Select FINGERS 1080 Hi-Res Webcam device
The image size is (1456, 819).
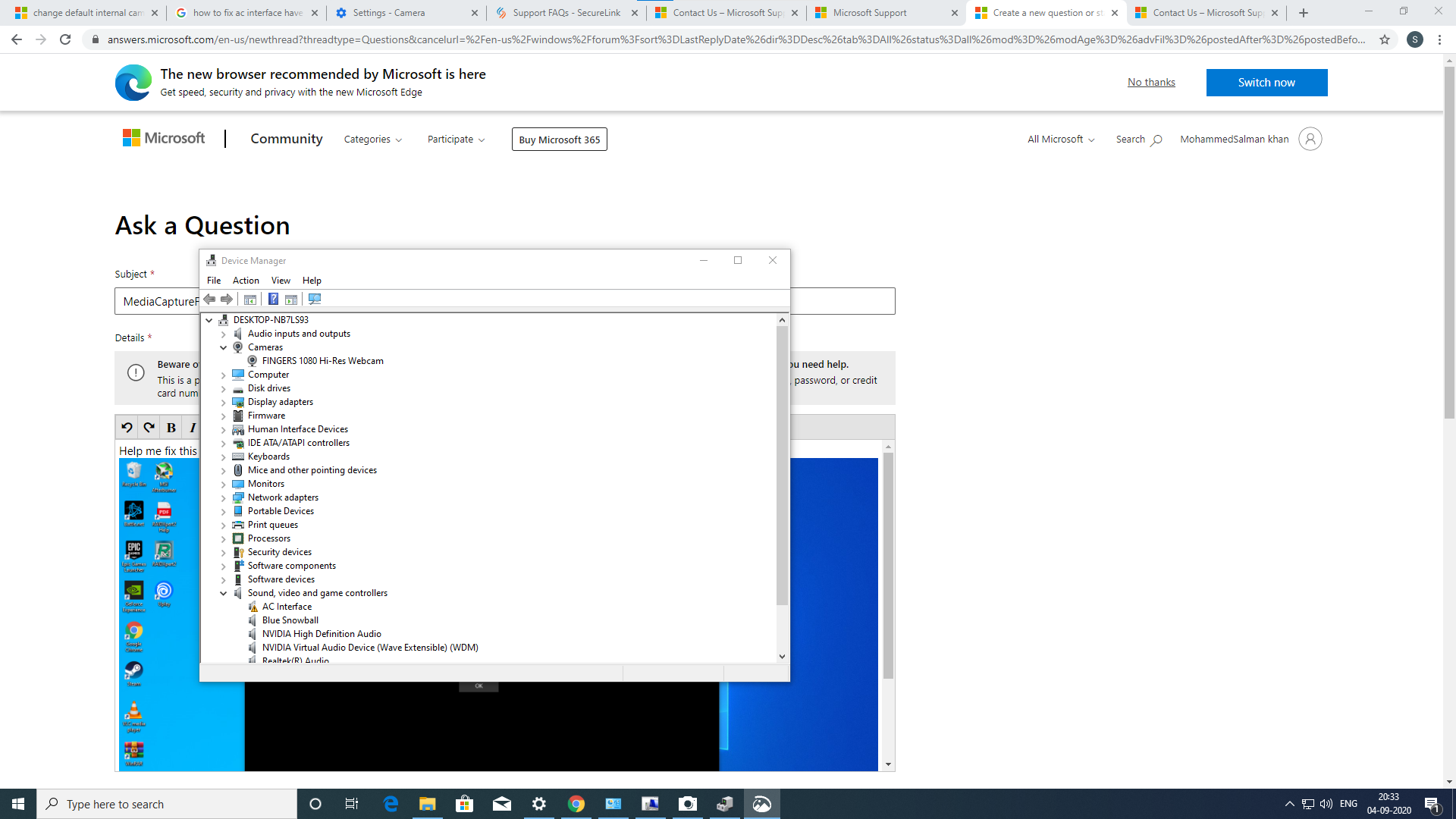coord(322,361)
